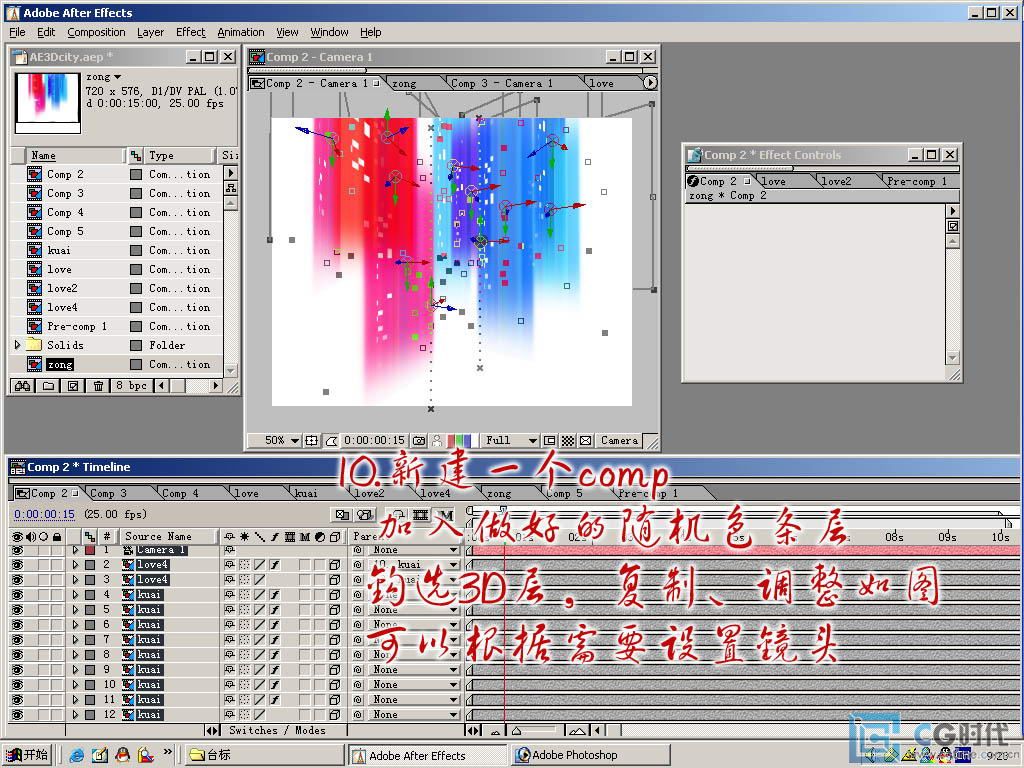Toggle the effect switch on layer 9
This screenshot has width=1024, height=768.
(x=275, y=670)
